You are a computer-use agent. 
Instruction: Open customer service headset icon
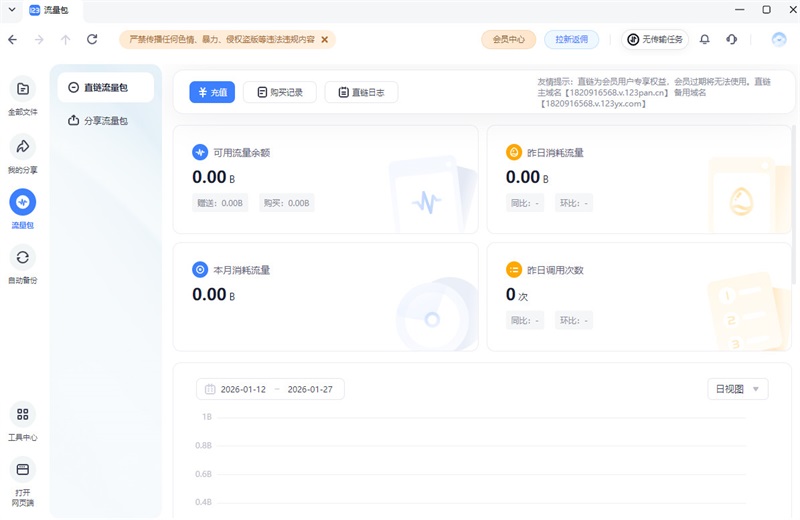pos(731,39)
